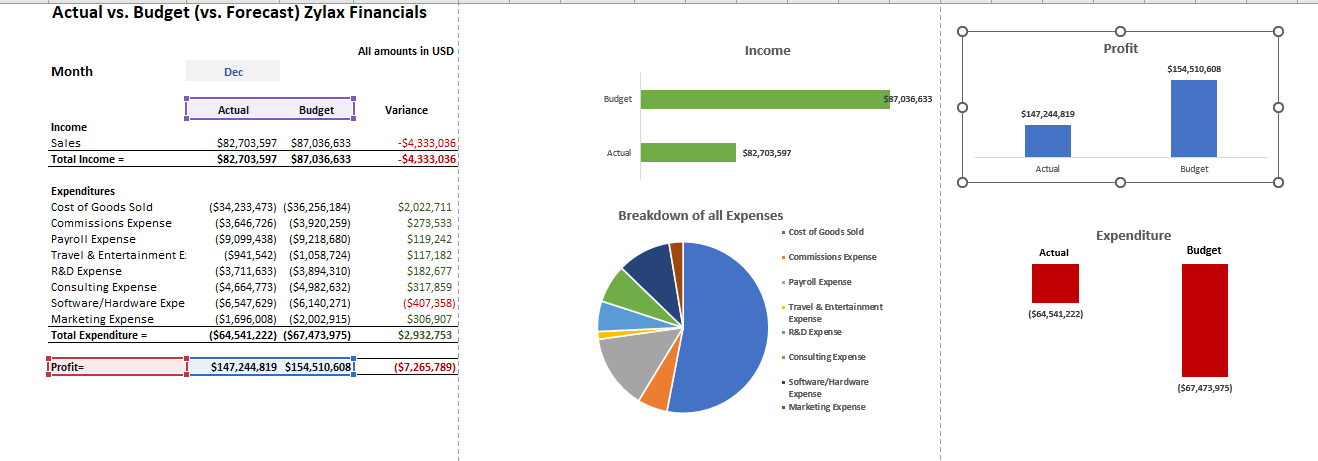Screen dimensions: 1318x461
Task: Click the large blue Cost of Goods Sold pie slice
Action: [x=720, y=320]
